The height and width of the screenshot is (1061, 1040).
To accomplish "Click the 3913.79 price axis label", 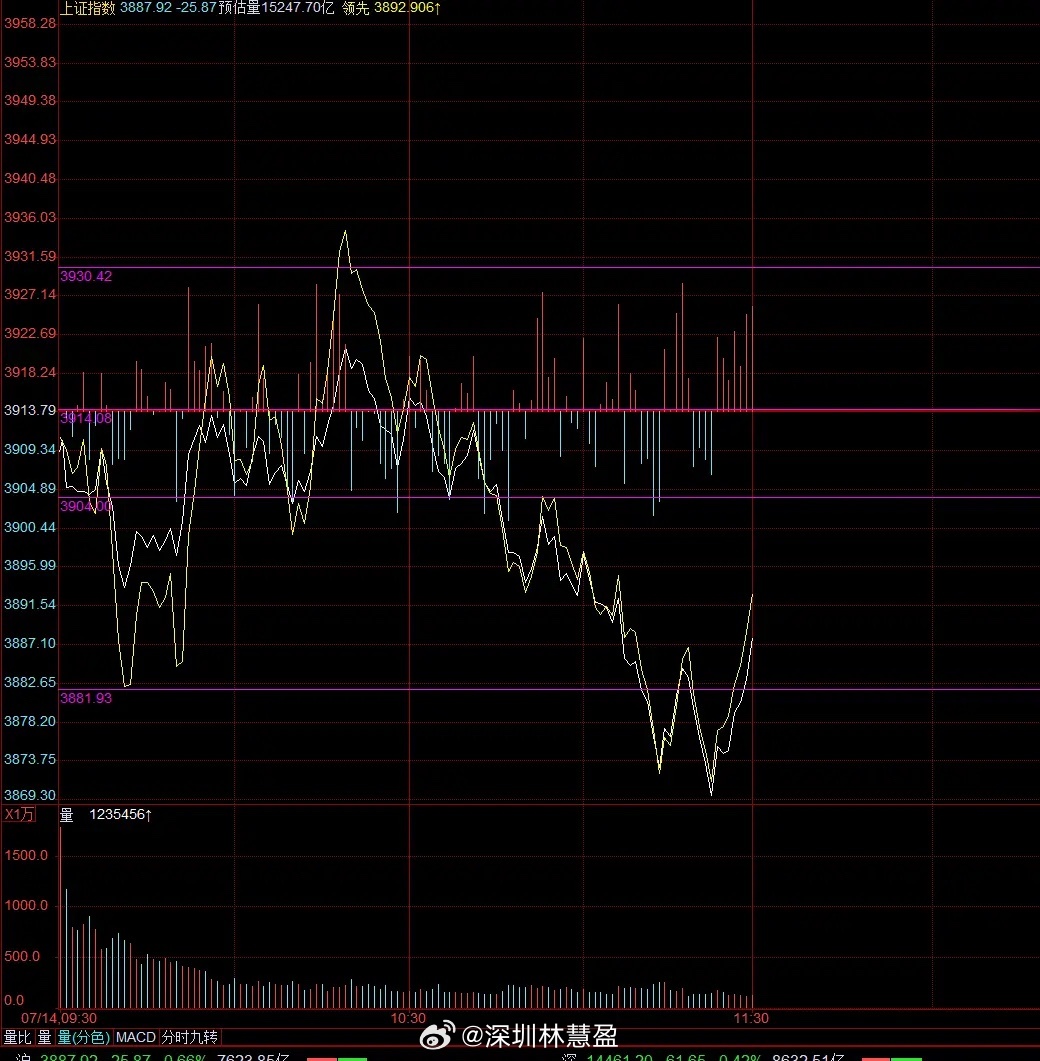I will click(30, 410).
